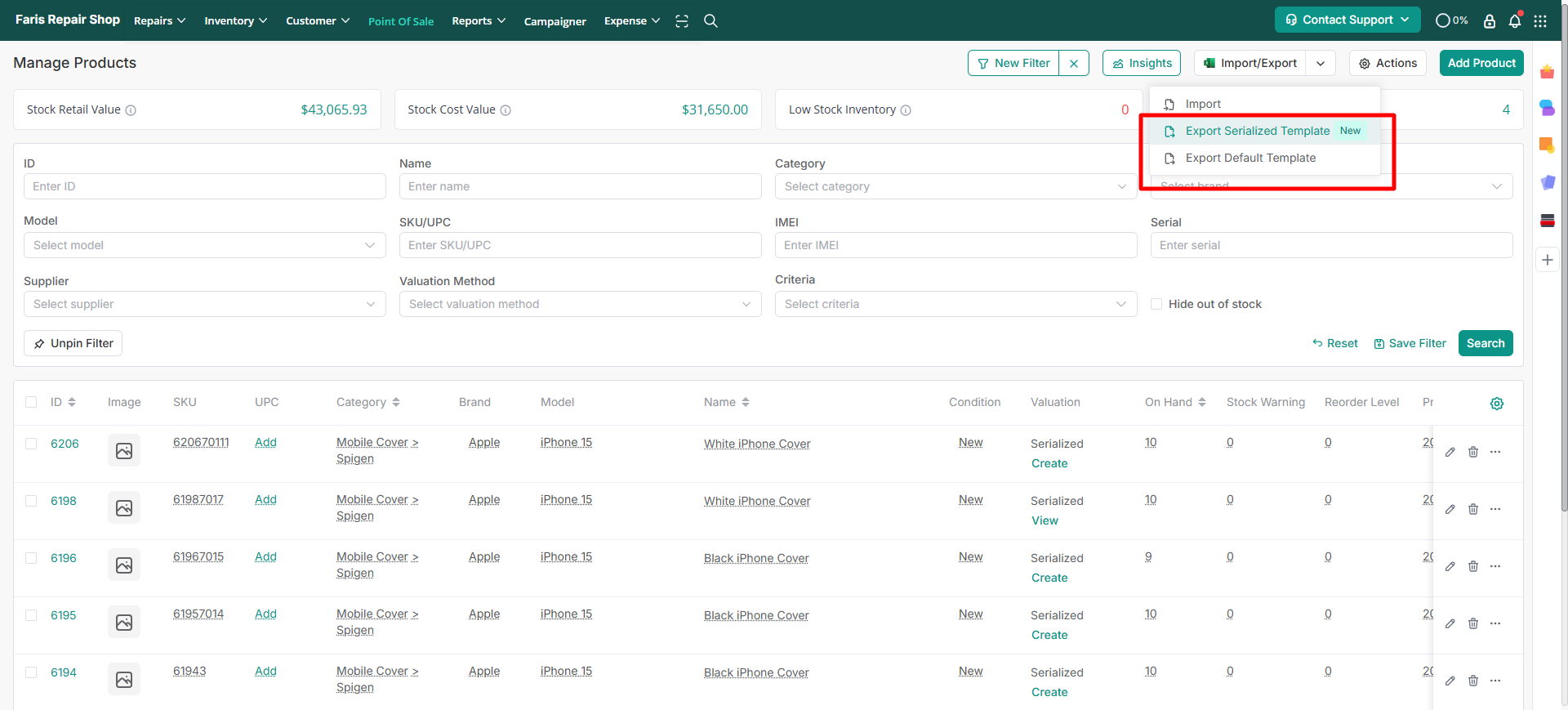The height and width of the screenshot is (710, 1568).
Task: Open Select supplier dropdown
Action: tap(204, 304)
